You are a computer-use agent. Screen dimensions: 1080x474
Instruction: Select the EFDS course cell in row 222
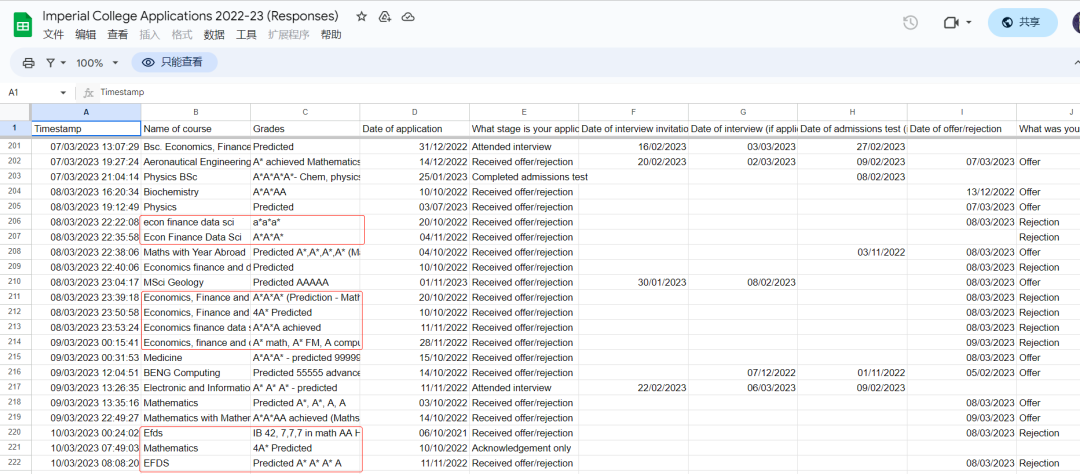tap(196, 463)
